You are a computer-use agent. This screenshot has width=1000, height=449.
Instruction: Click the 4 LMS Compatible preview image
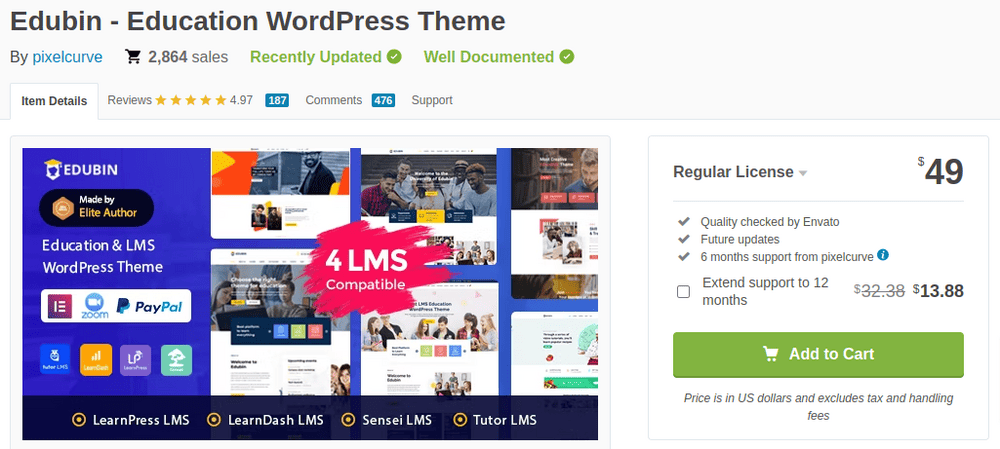(x=366, y=268)
